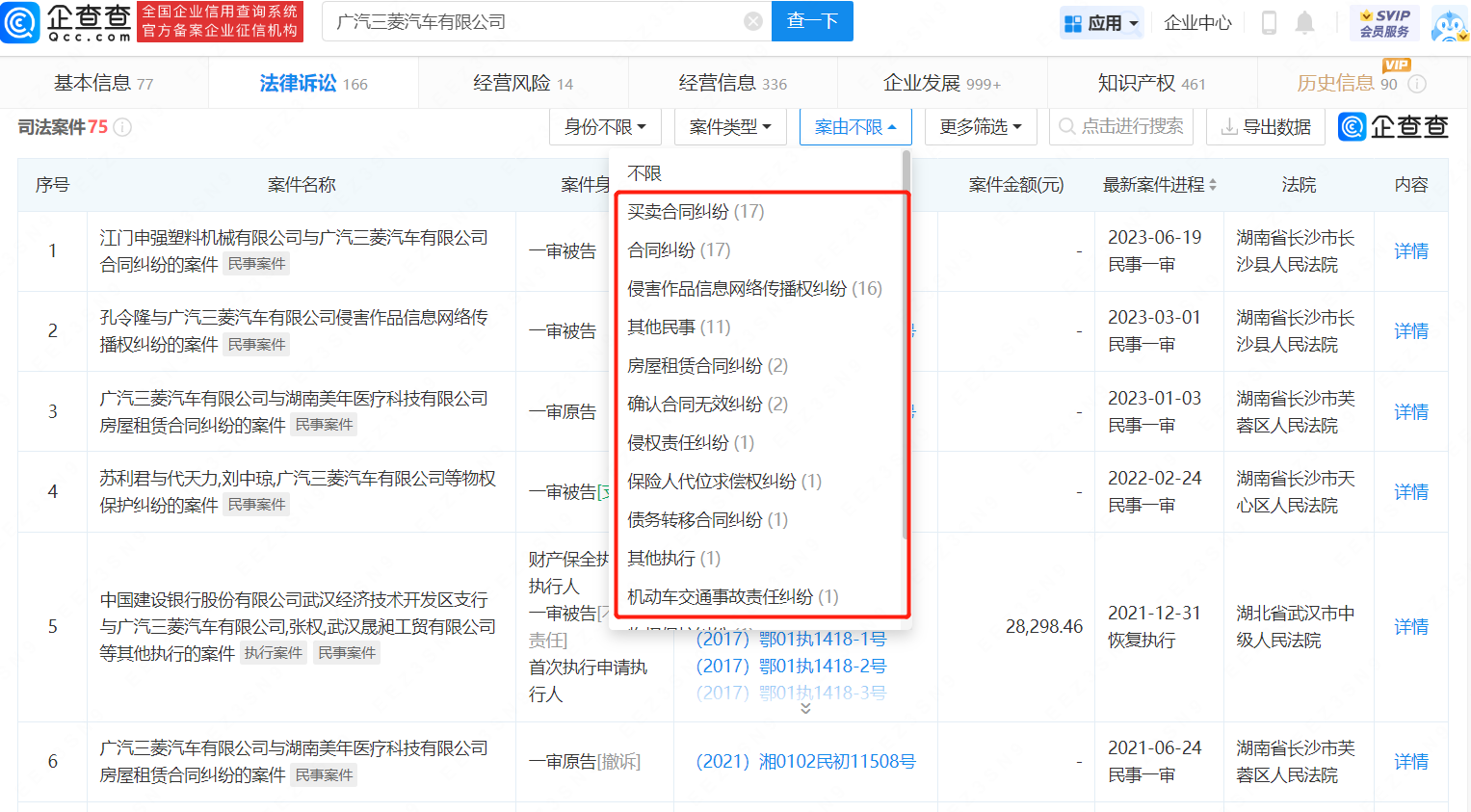Viewport: 1471px width, 812px height.
Task: Open the 更多筛选 dropdown
Action: [x=981, y=127]
